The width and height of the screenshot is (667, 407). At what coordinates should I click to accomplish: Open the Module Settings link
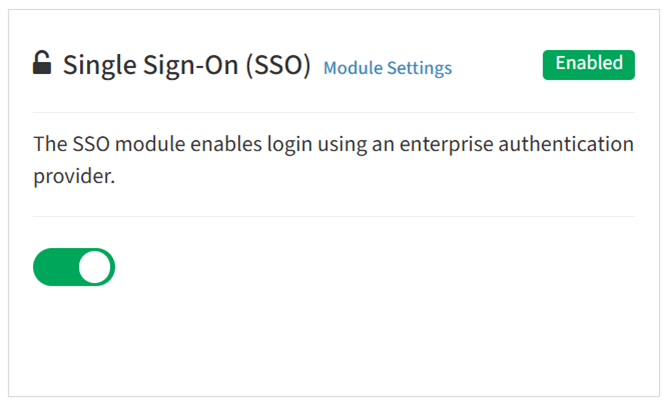tap(388, 68)
